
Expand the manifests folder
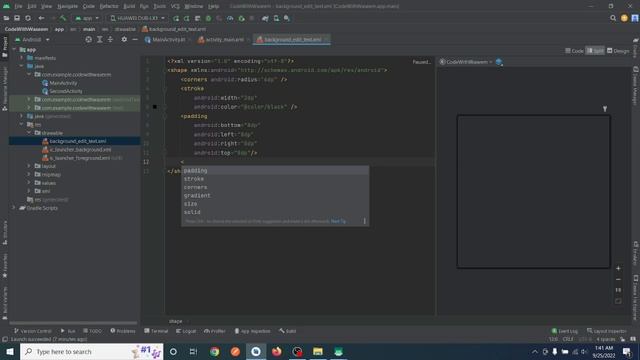(22, 58)
